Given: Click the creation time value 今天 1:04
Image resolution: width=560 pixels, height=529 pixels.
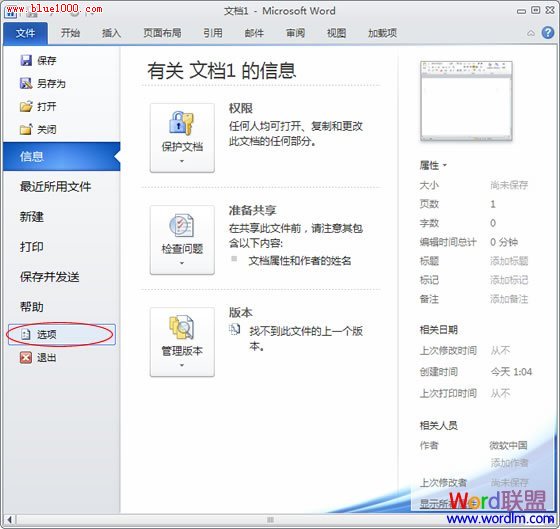Looking at the screenshot, I should [511, 372].
